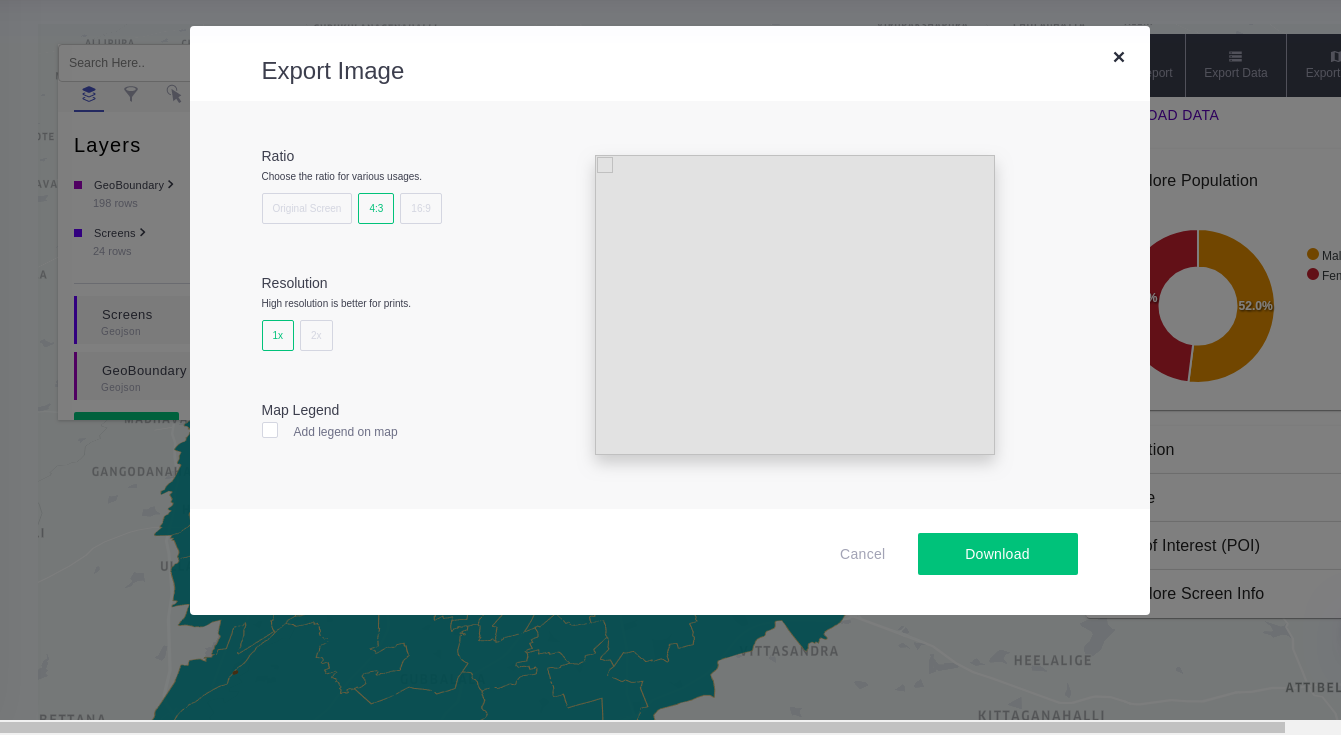Click the Export map icon at top right
Screen dimensions: 1341x735
(1330, 56)
